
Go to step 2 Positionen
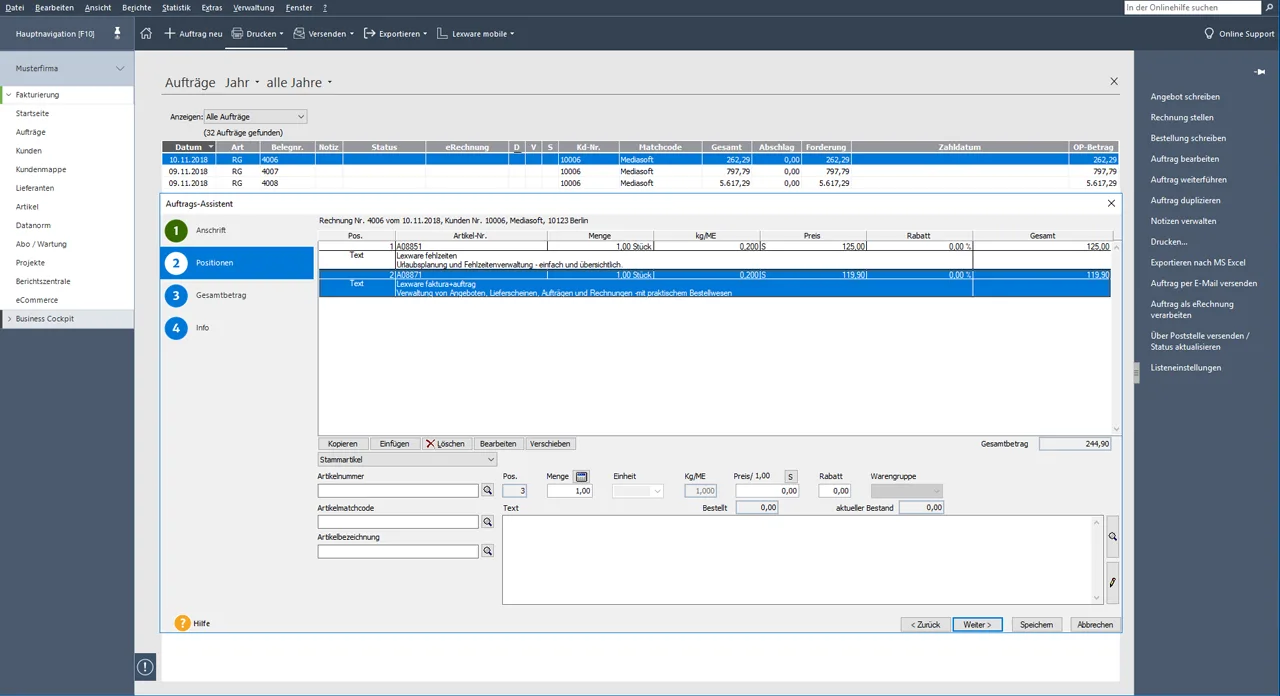[x=237, y=263]
